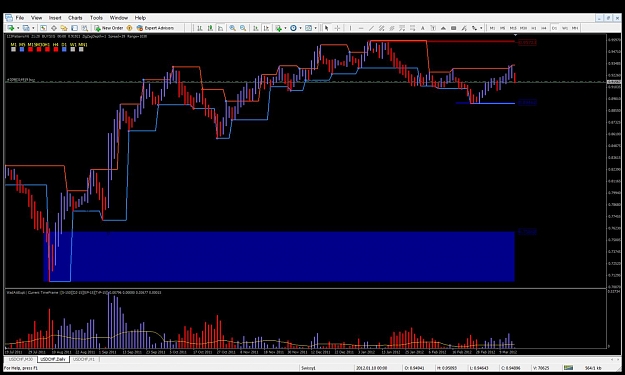
Task: Open the Window menu
Action: [119, 18]
